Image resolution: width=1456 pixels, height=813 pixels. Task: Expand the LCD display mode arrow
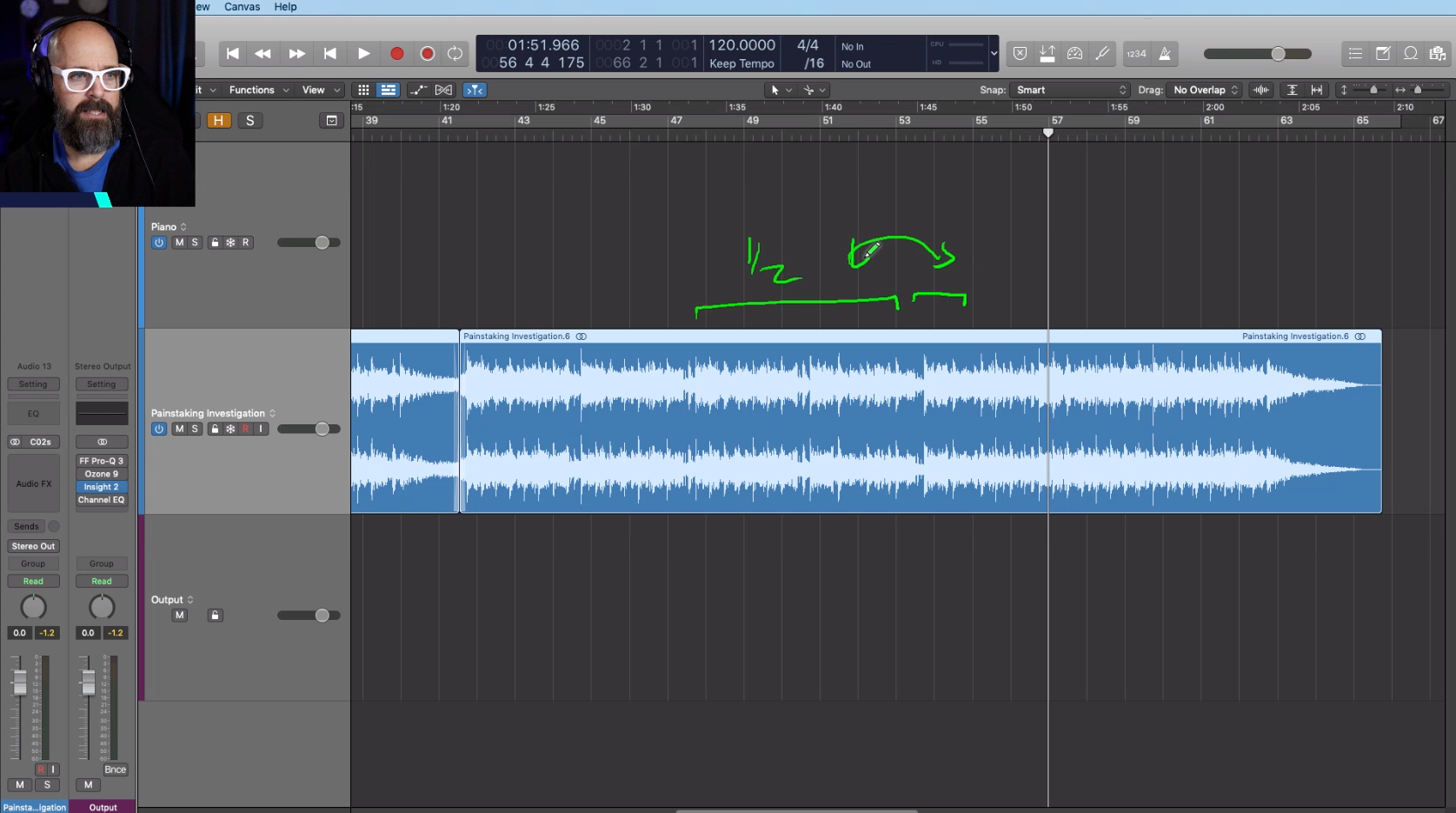(994, 54)
